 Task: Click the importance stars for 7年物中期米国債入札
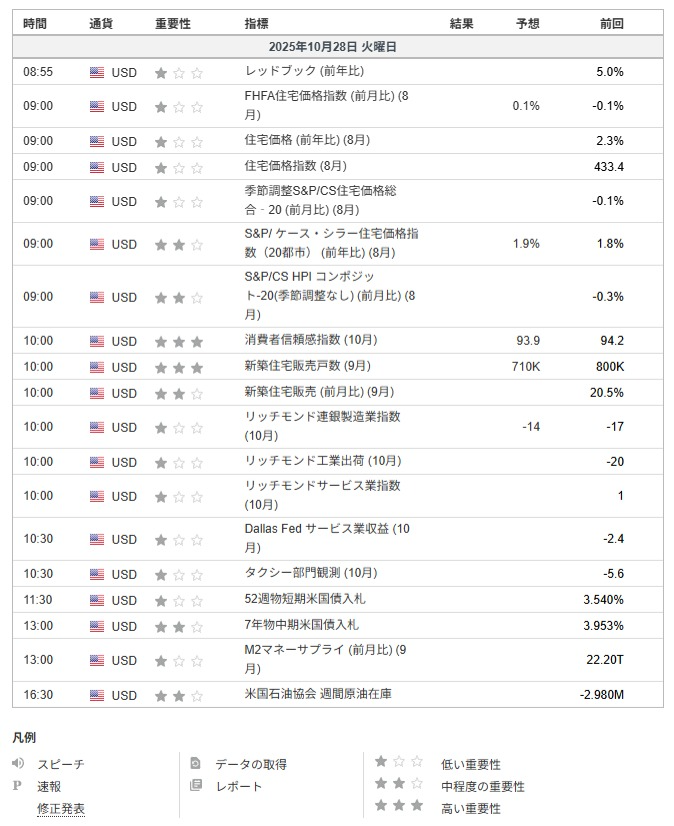179,626
